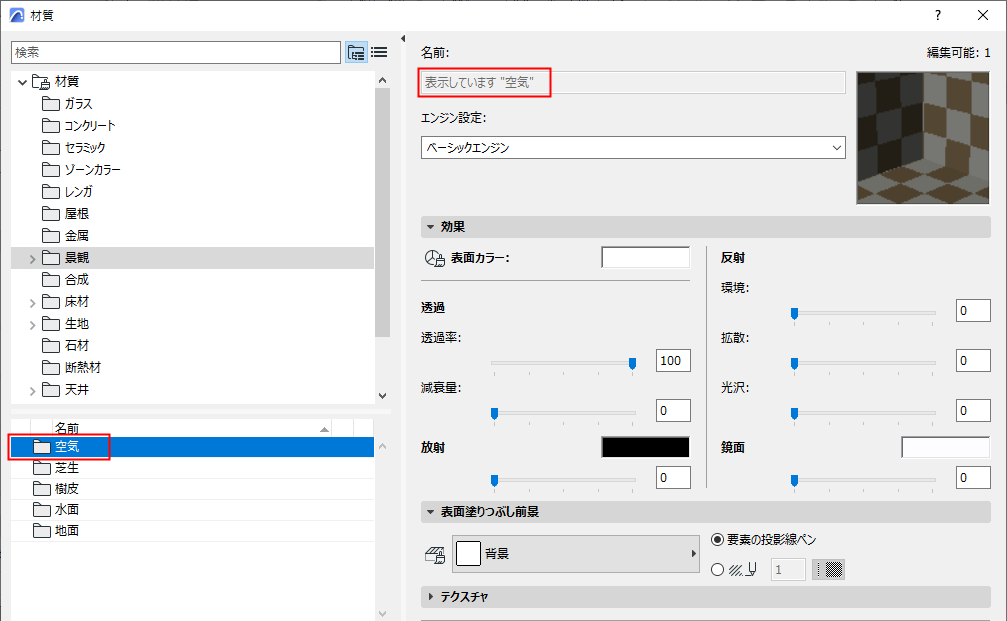Open the 屋根 folder

(x=66, y=213)
